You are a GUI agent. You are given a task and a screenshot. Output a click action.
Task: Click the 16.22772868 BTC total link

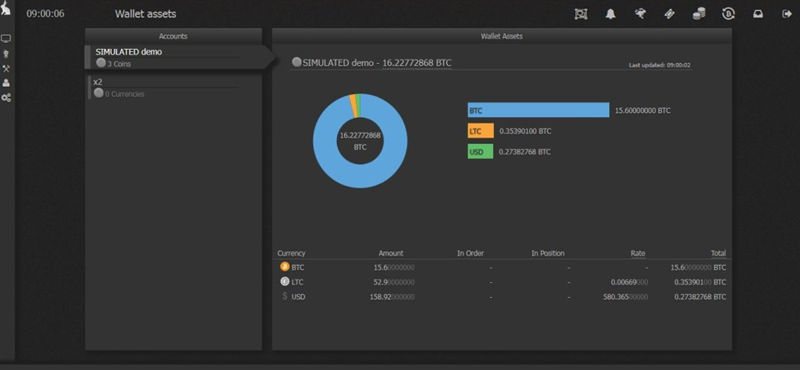(417, 63)
